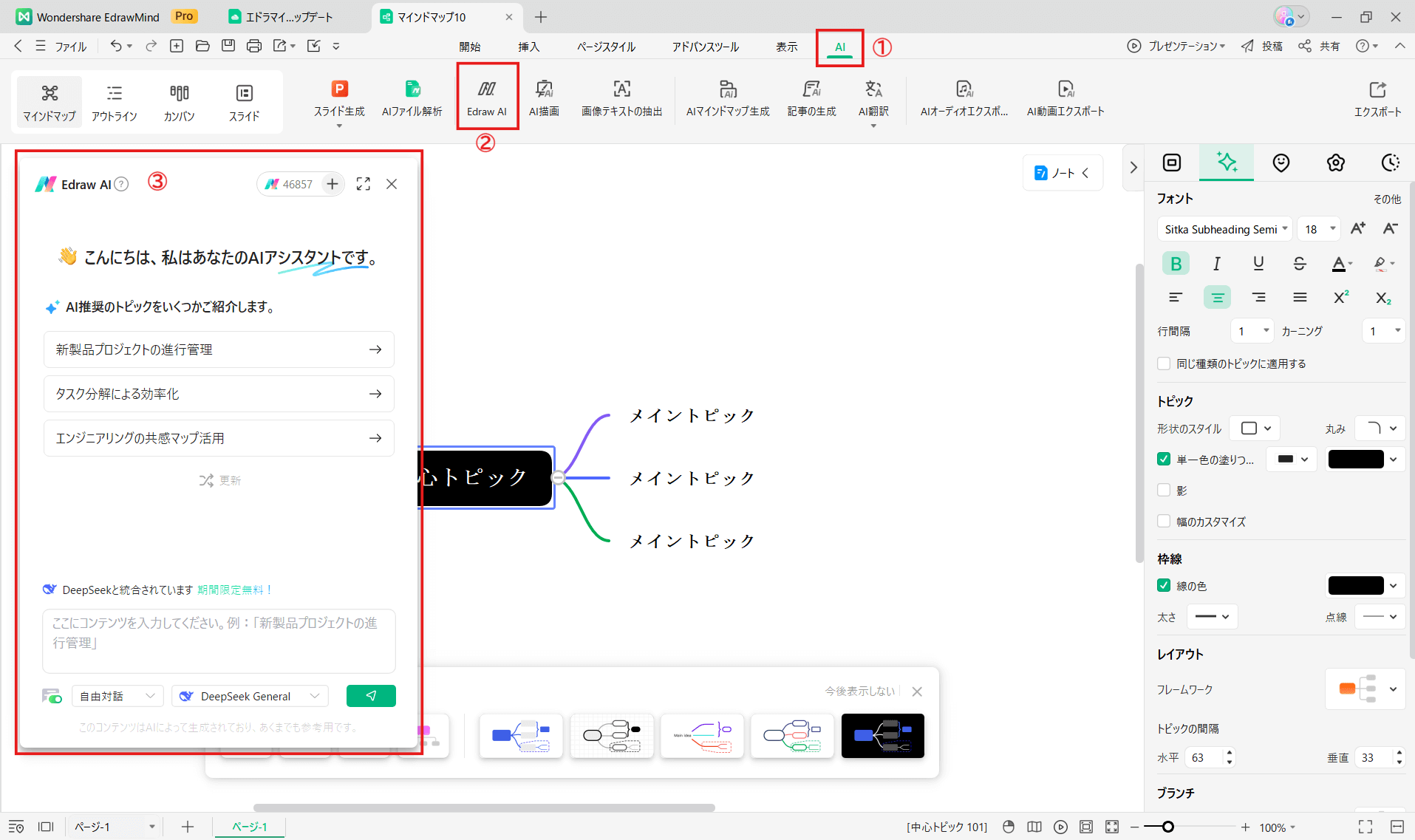Expand the 自由対話 mode dropdown
The width and height of the screenshot is (1415, 840).
click(117, 696)
